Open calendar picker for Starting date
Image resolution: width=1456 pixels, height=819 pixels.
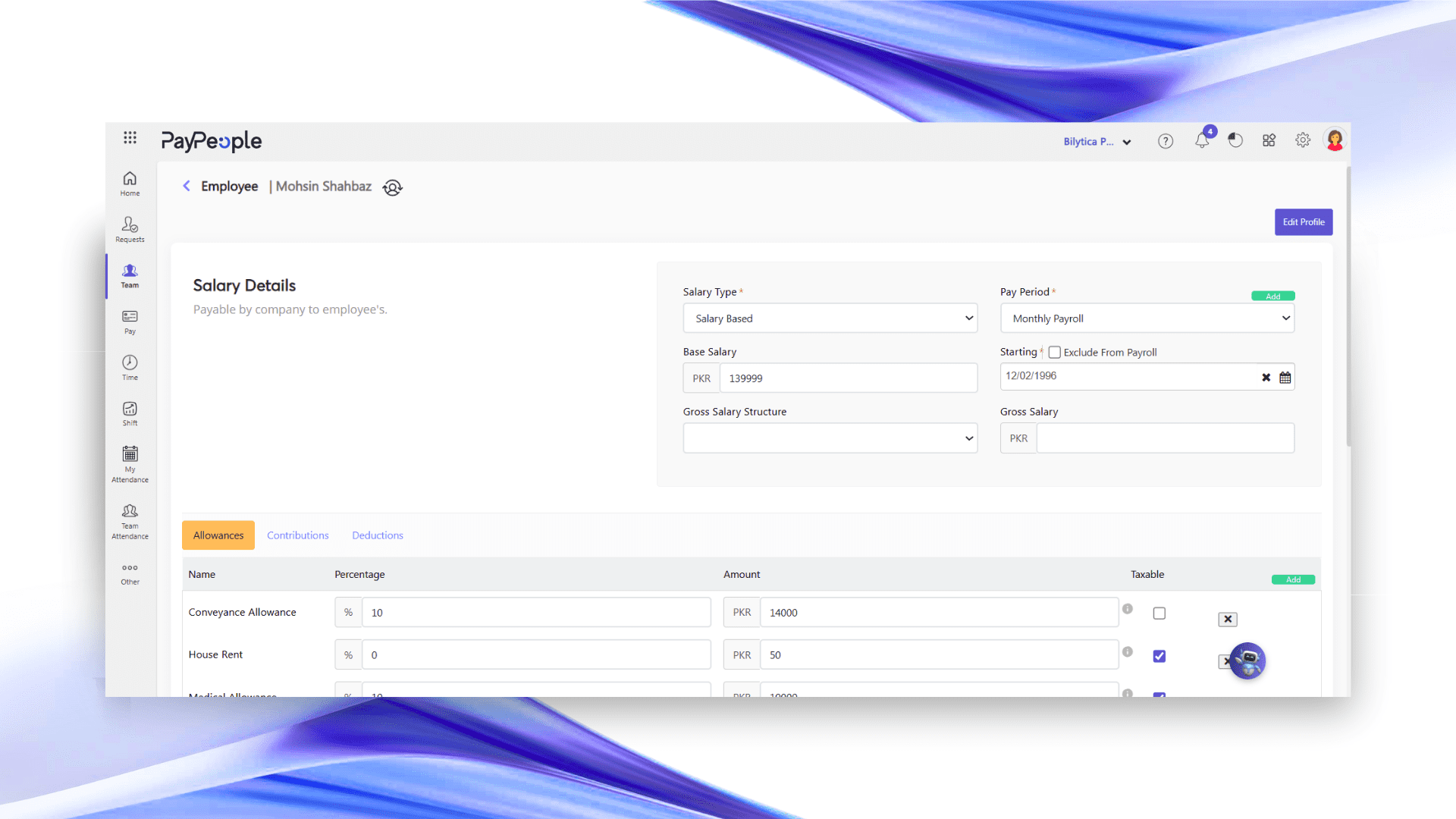coord(1285,377)
